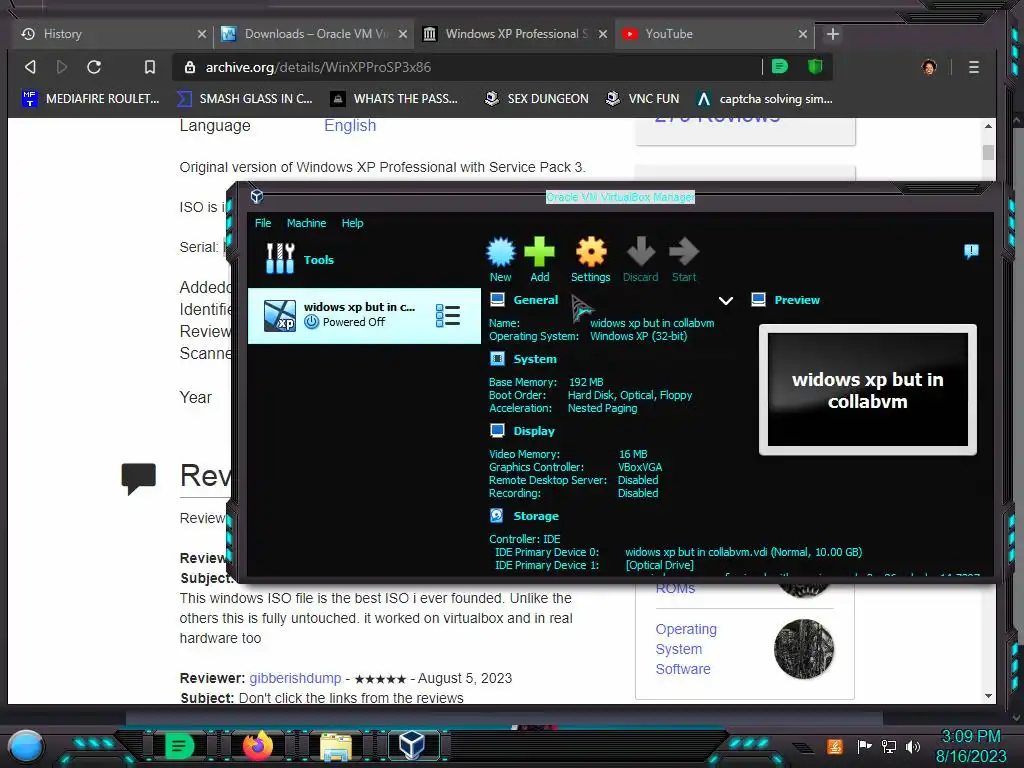Open the browser hamburger menu
The height and width of the screenshot is (768, 1024).
973,67
